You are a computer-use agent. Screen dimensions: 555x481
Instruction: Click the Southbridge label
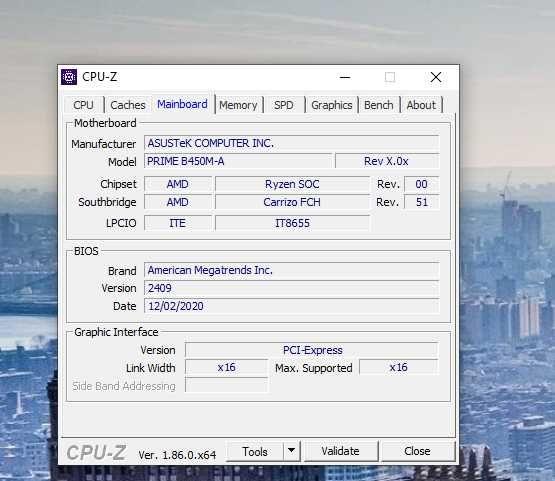point(107,202)
